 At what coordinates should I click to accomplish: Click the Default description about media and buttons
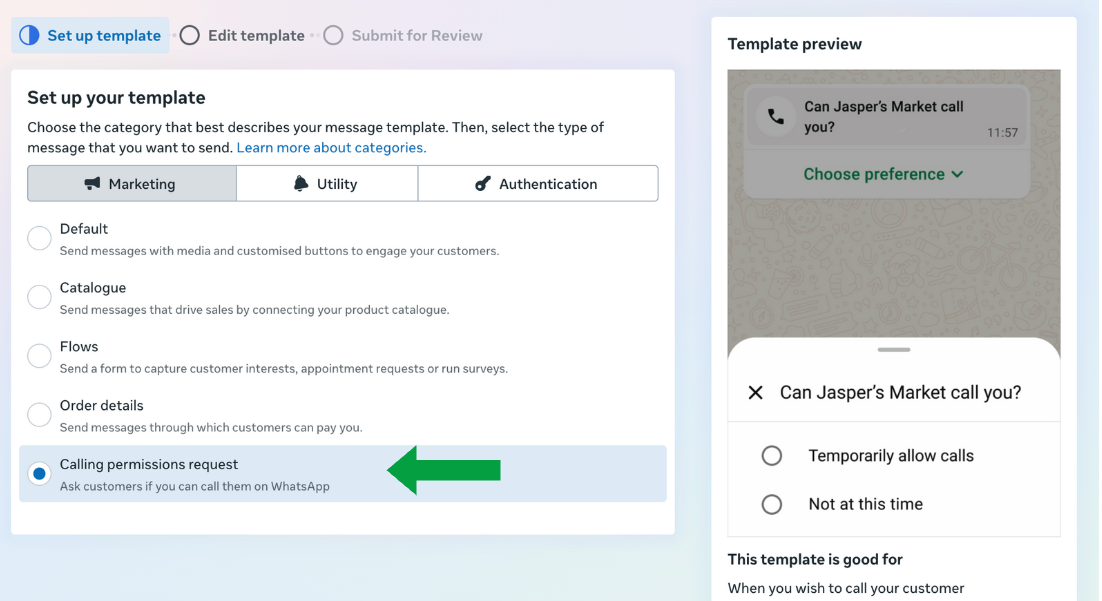[279, 250]
